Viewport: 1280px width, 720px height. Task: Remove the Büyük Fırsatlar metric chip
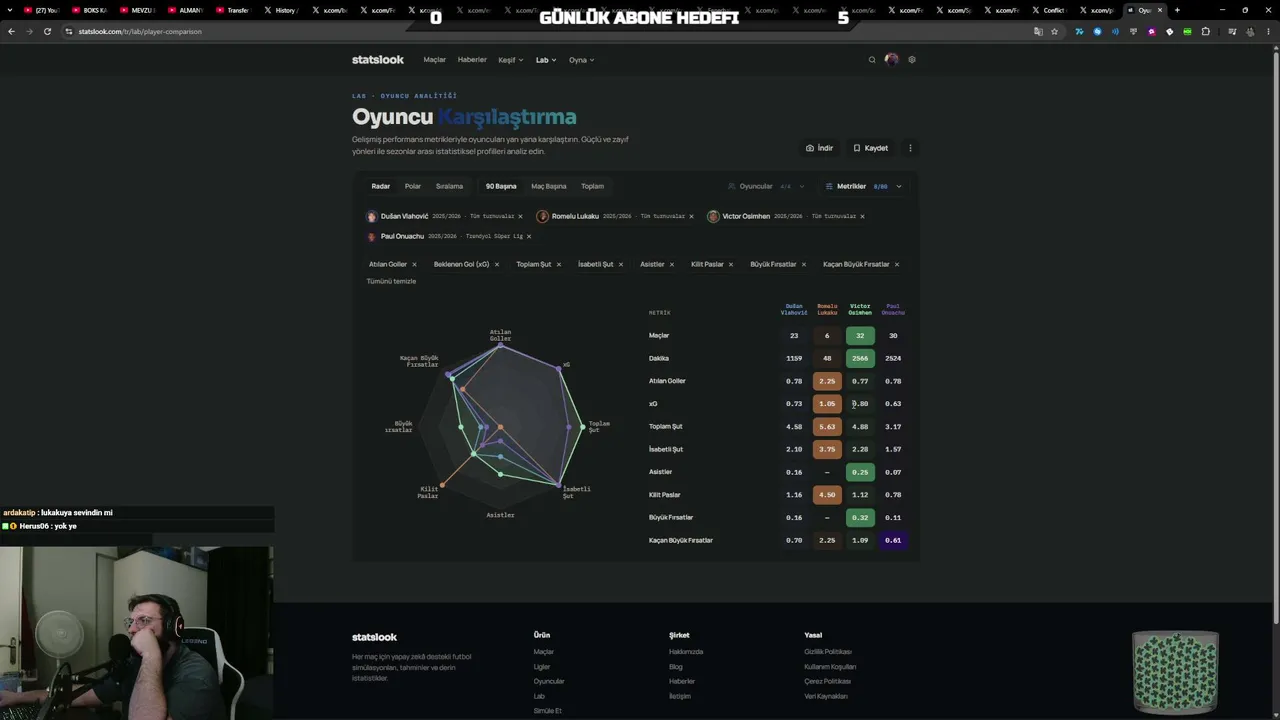[803, 264]
